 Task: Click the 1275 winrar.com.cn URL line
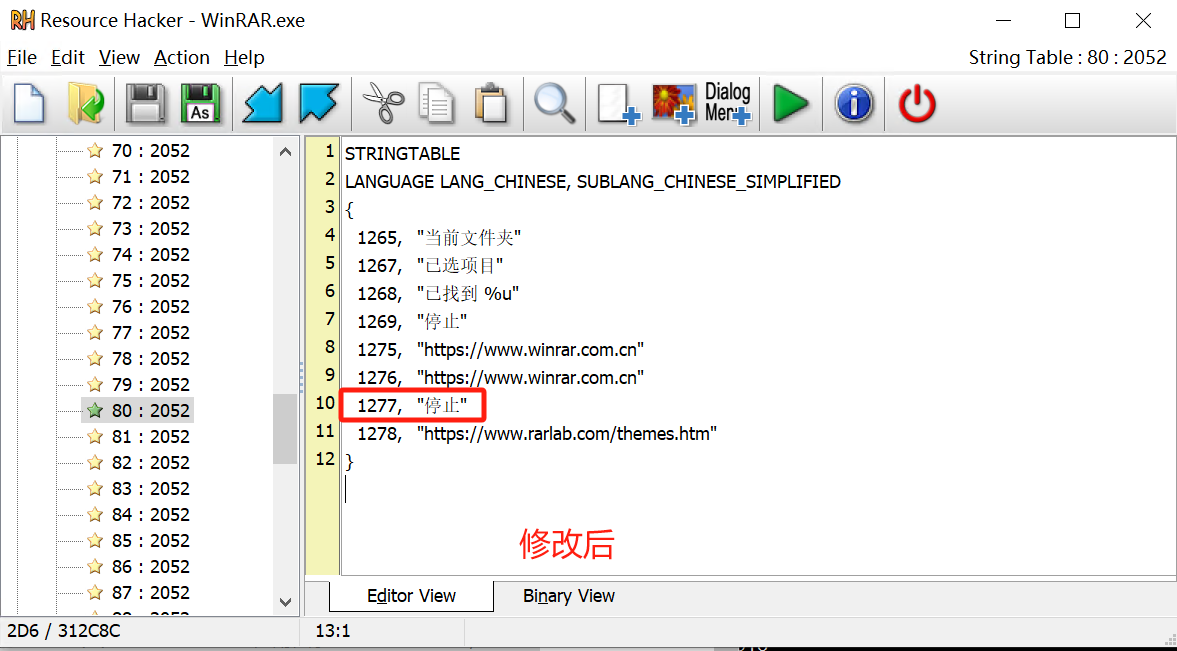501,350
